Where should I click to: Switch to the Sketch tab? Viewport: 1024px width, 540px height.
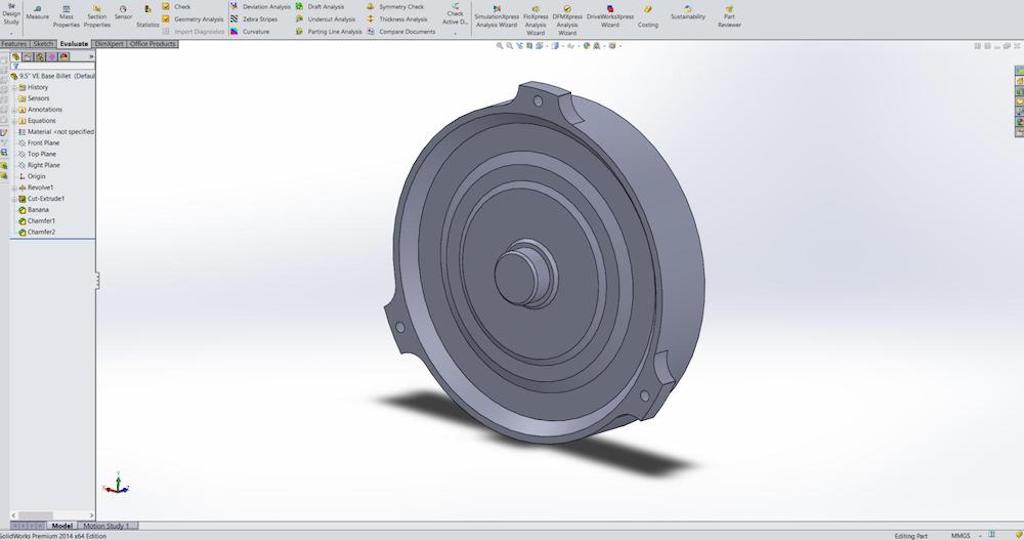click(x=43, y=44)
